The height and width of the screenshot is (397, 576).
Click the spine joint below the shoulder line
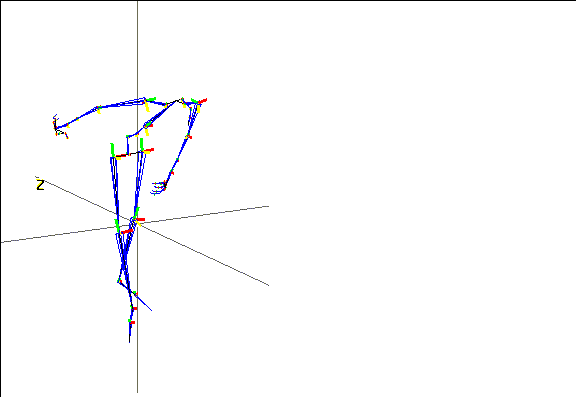tap(147, 126)
